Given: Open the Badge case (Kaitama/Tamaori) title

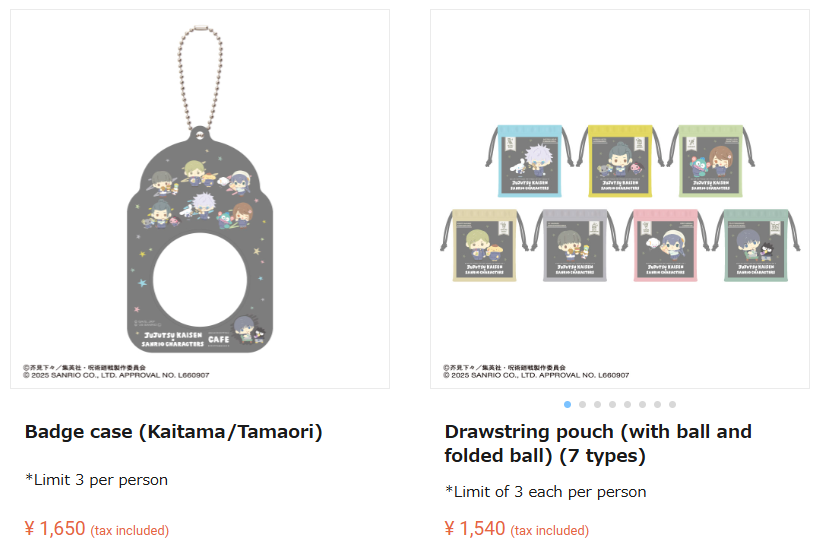Looking at the screenshot, I should (x=173, y=432).
